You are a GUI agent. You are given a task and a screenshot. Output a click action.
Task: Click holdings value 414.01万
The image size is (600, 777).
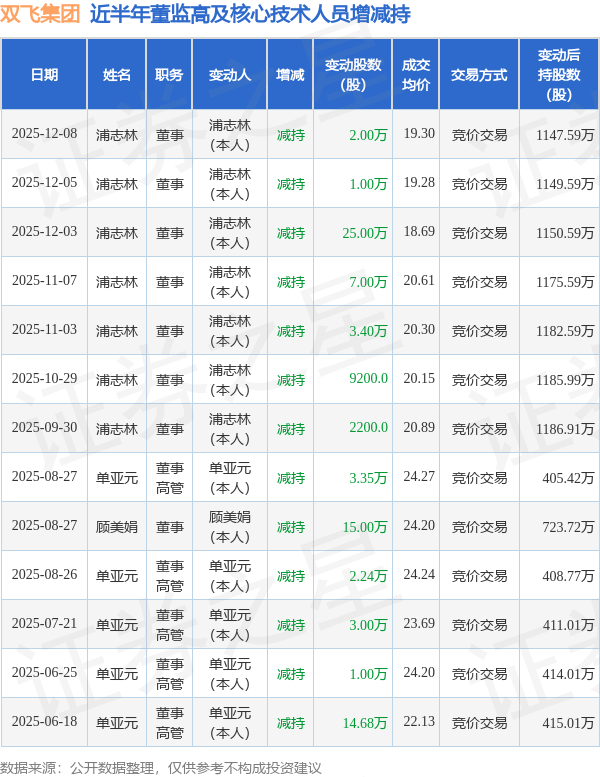(x=568, y=674)
